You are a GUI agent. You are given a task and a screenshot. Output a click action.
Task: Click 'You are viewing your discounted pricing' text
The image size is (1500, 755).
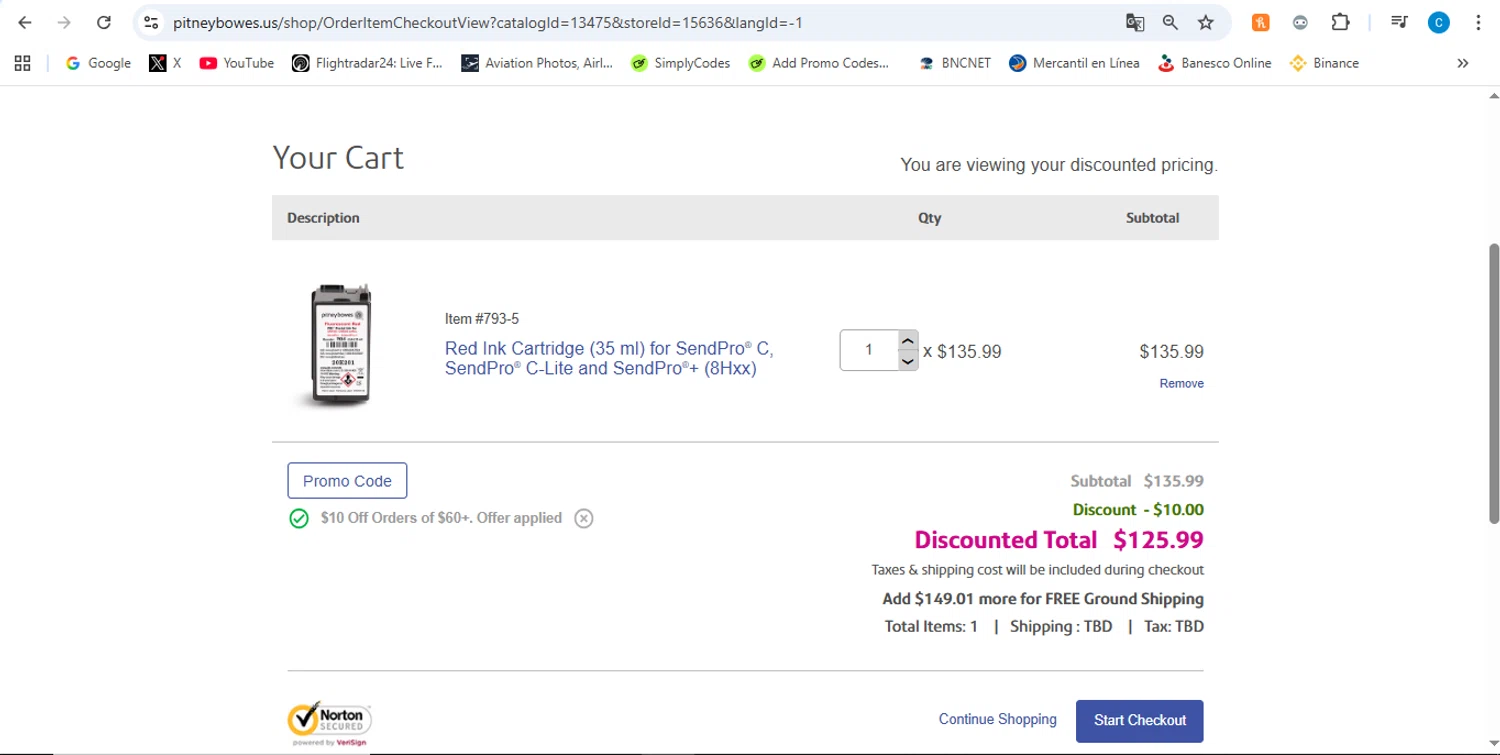click(x=1059, y=165)
